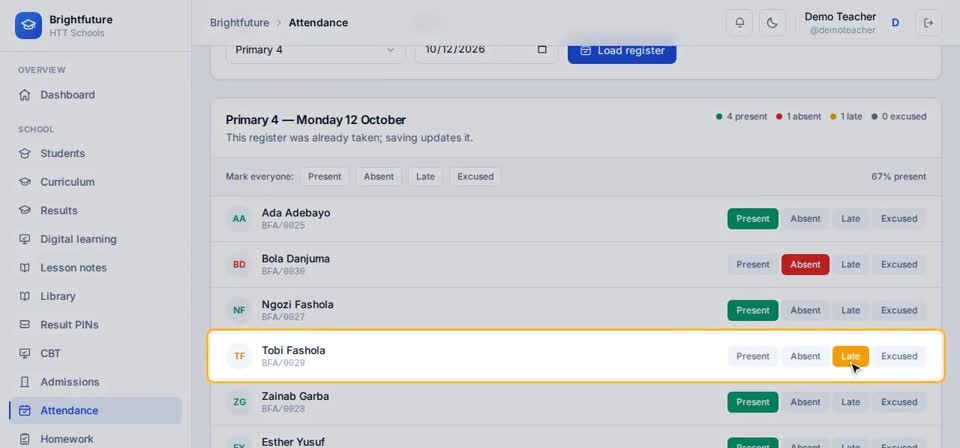Click the 0 excused summary indicator
This screenshot has width=960, height=448.
[899, 116]
